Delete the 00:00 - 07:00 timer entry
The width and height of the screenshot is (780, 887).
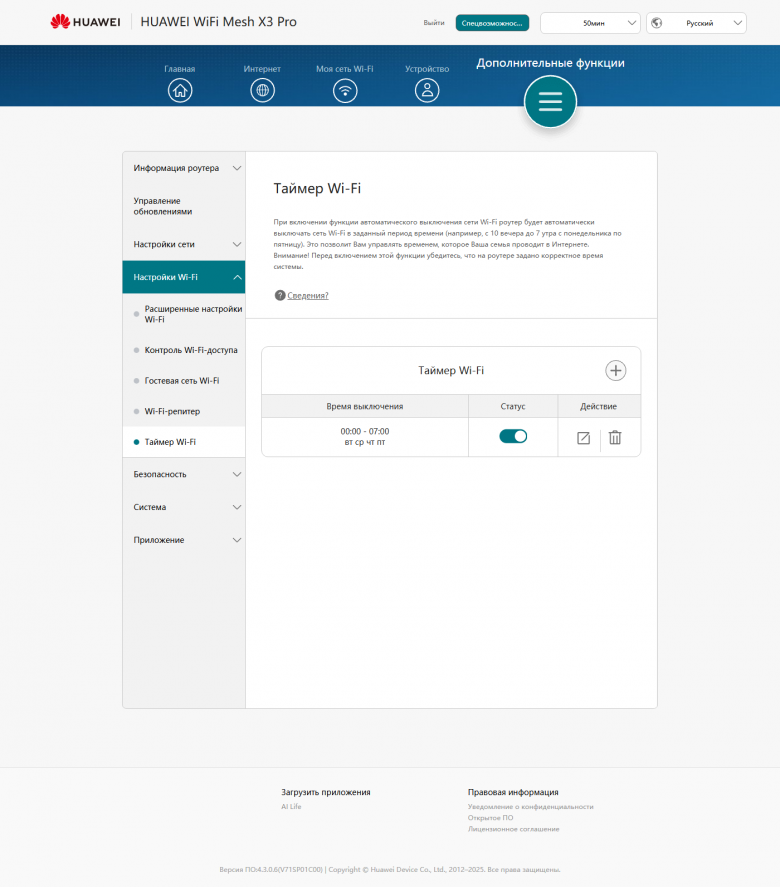click(x=615, y=437)
